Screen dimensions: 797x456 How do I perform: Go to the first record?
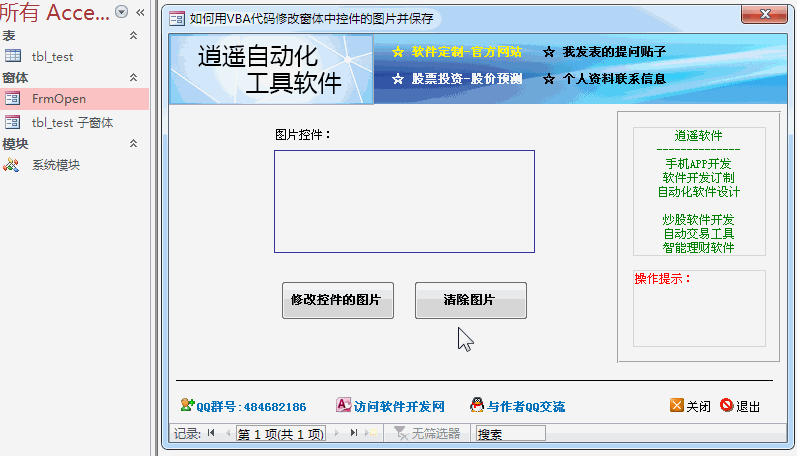click(x=211, y=433)
